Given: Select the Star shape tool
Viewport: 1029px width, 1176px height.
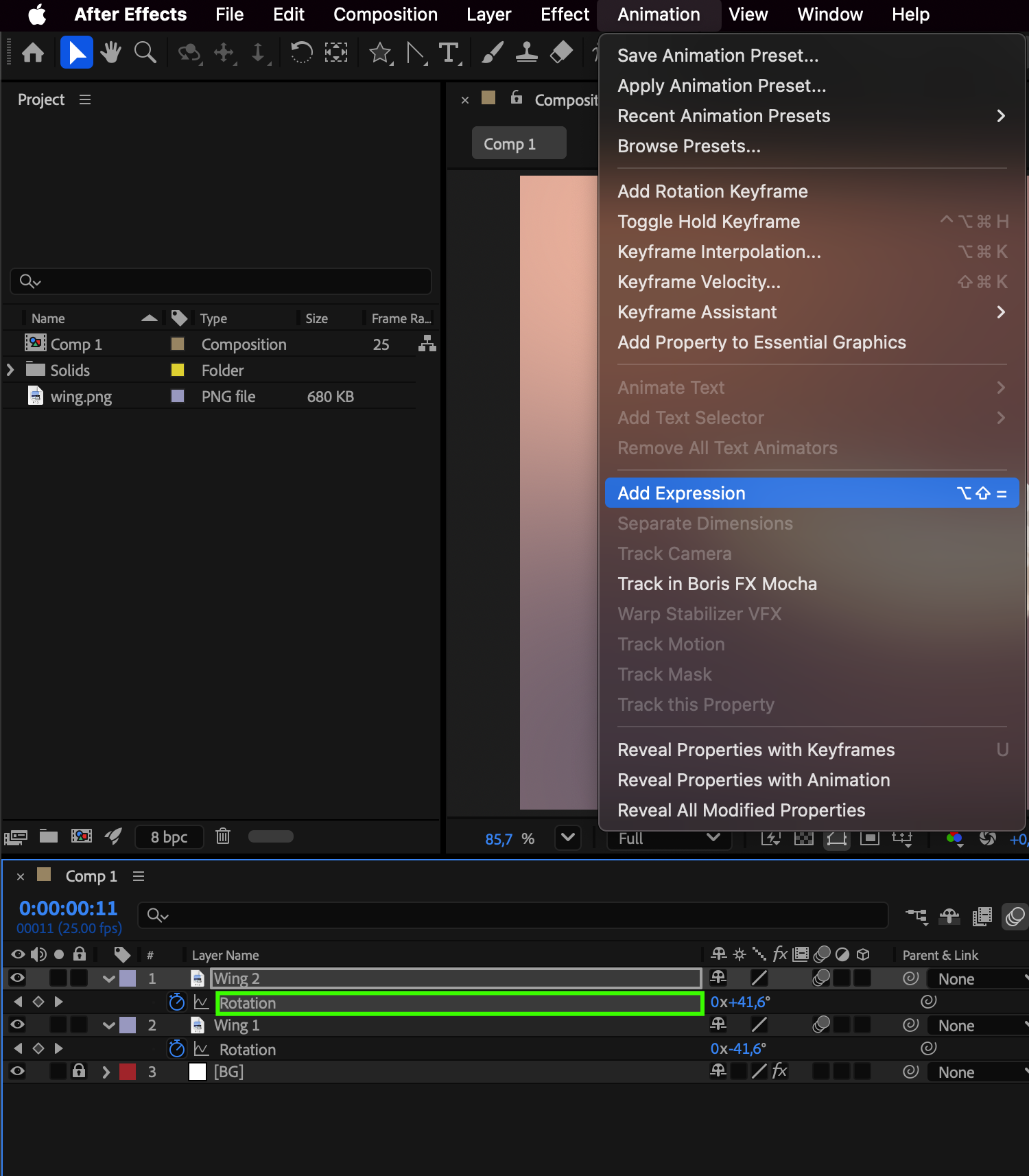Looking at the screenshot, I should (380, 53).
